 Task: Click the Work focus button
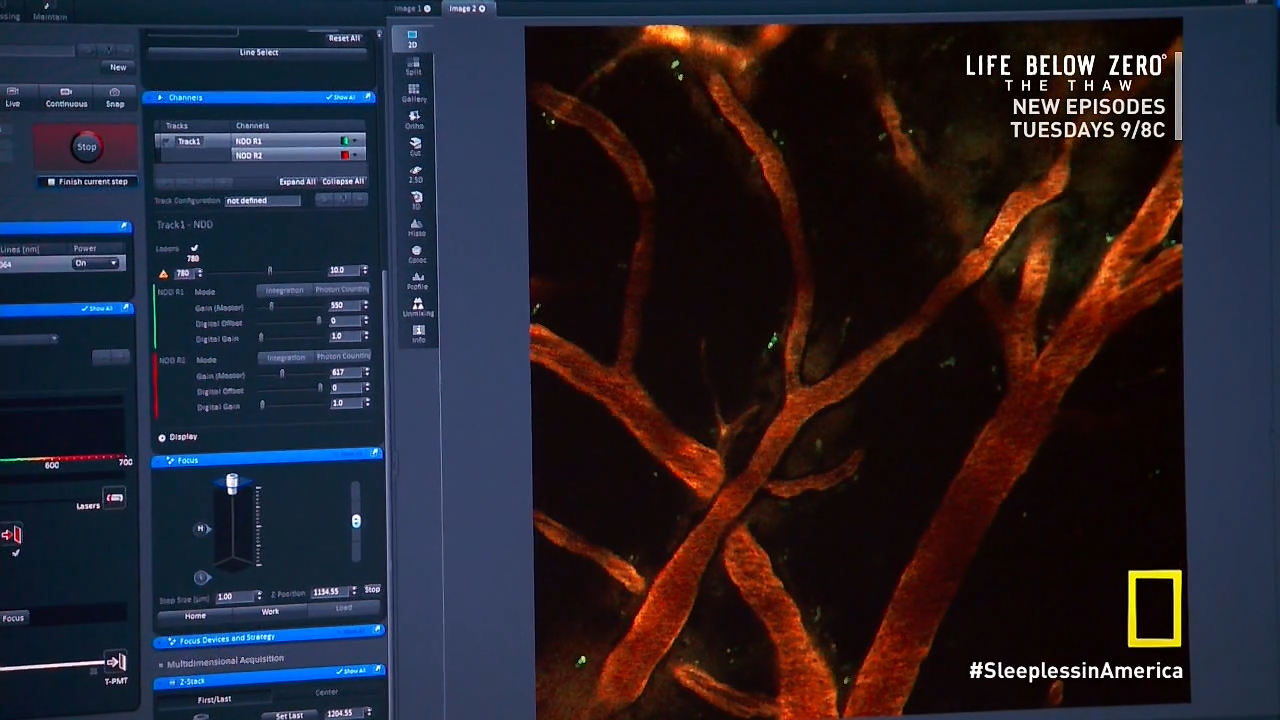(270, 611)
